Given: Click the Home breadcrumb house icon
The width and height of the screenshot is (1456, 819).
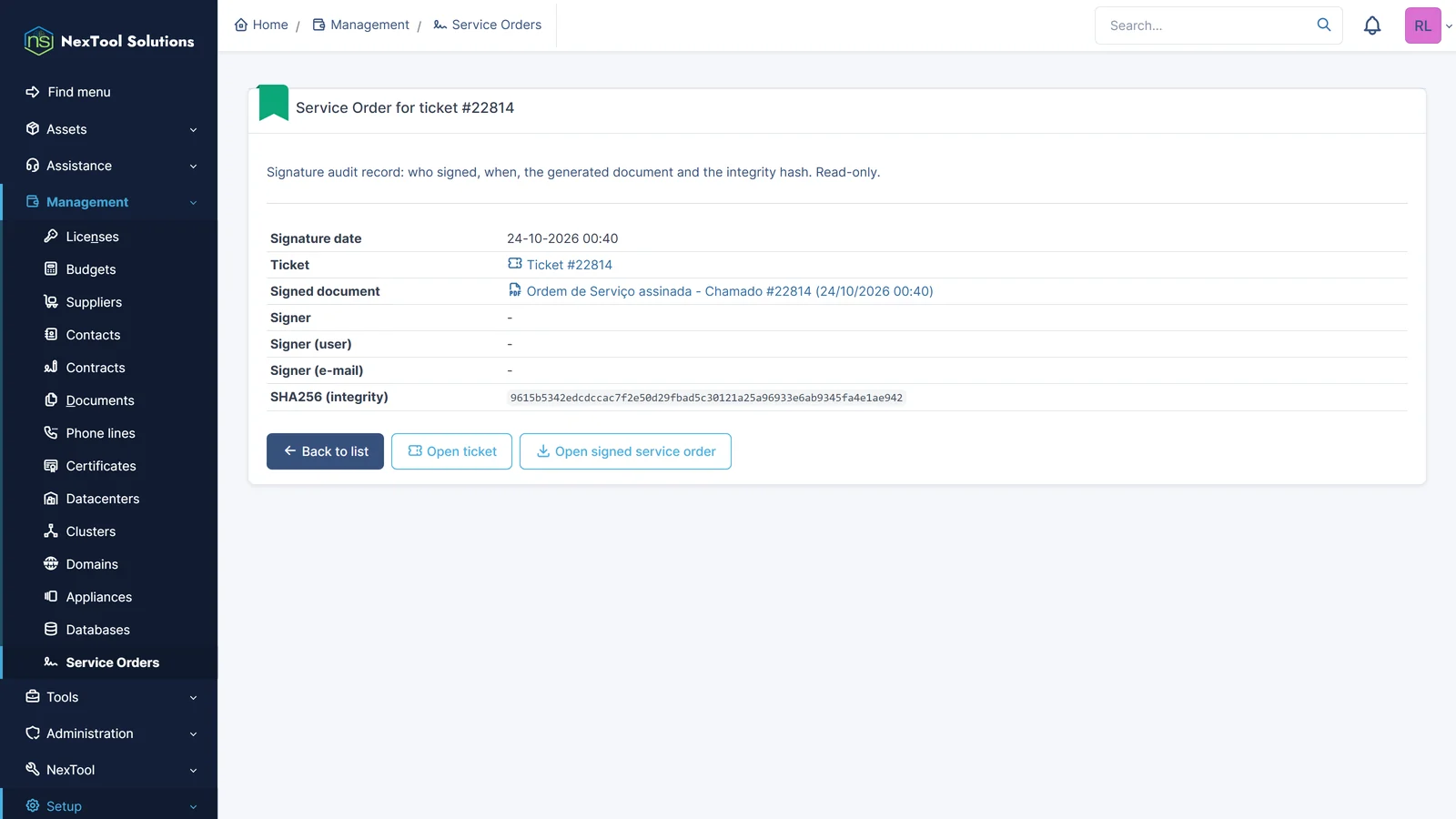Looking at the screenshot, I should (x=241, y=25).
